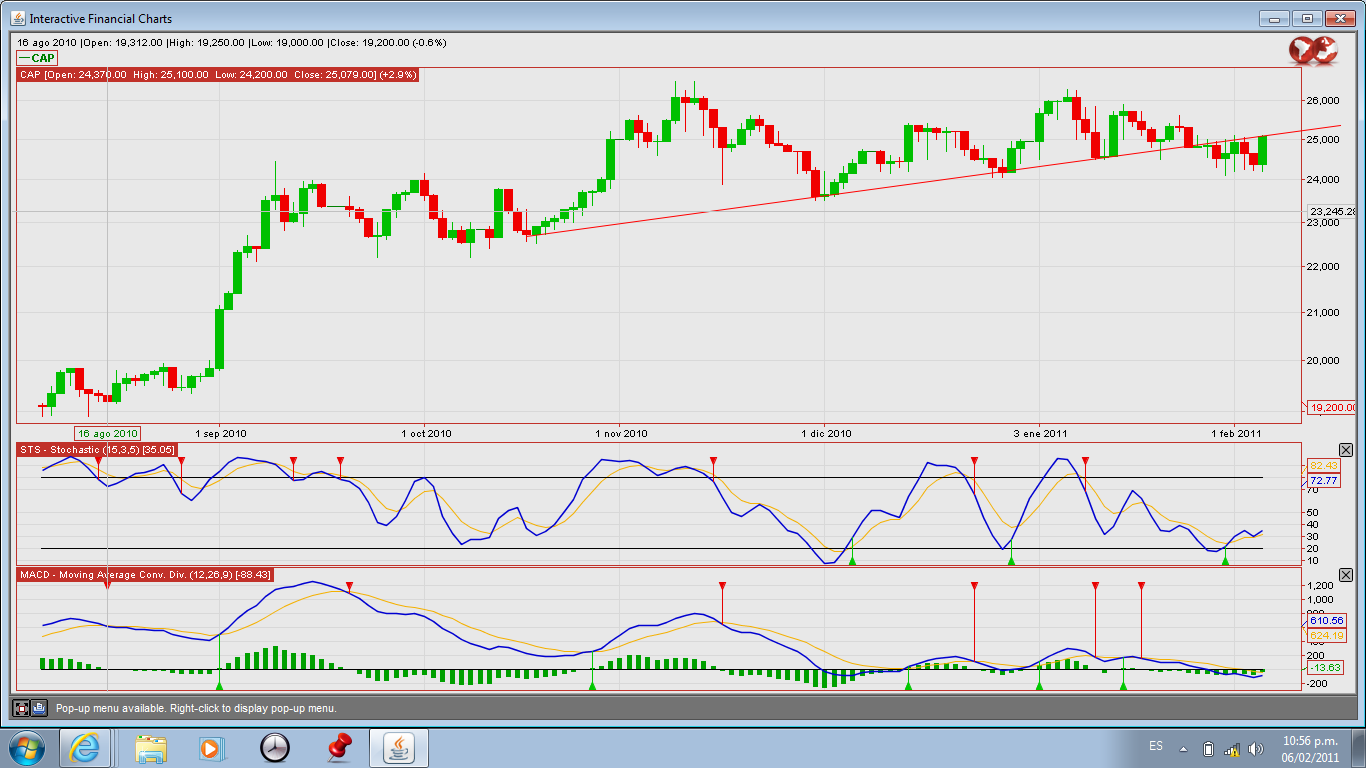Viewport: 1366px width, 768px height.
Task: Open the clock application in the taskbar
Action: (274, 748)
